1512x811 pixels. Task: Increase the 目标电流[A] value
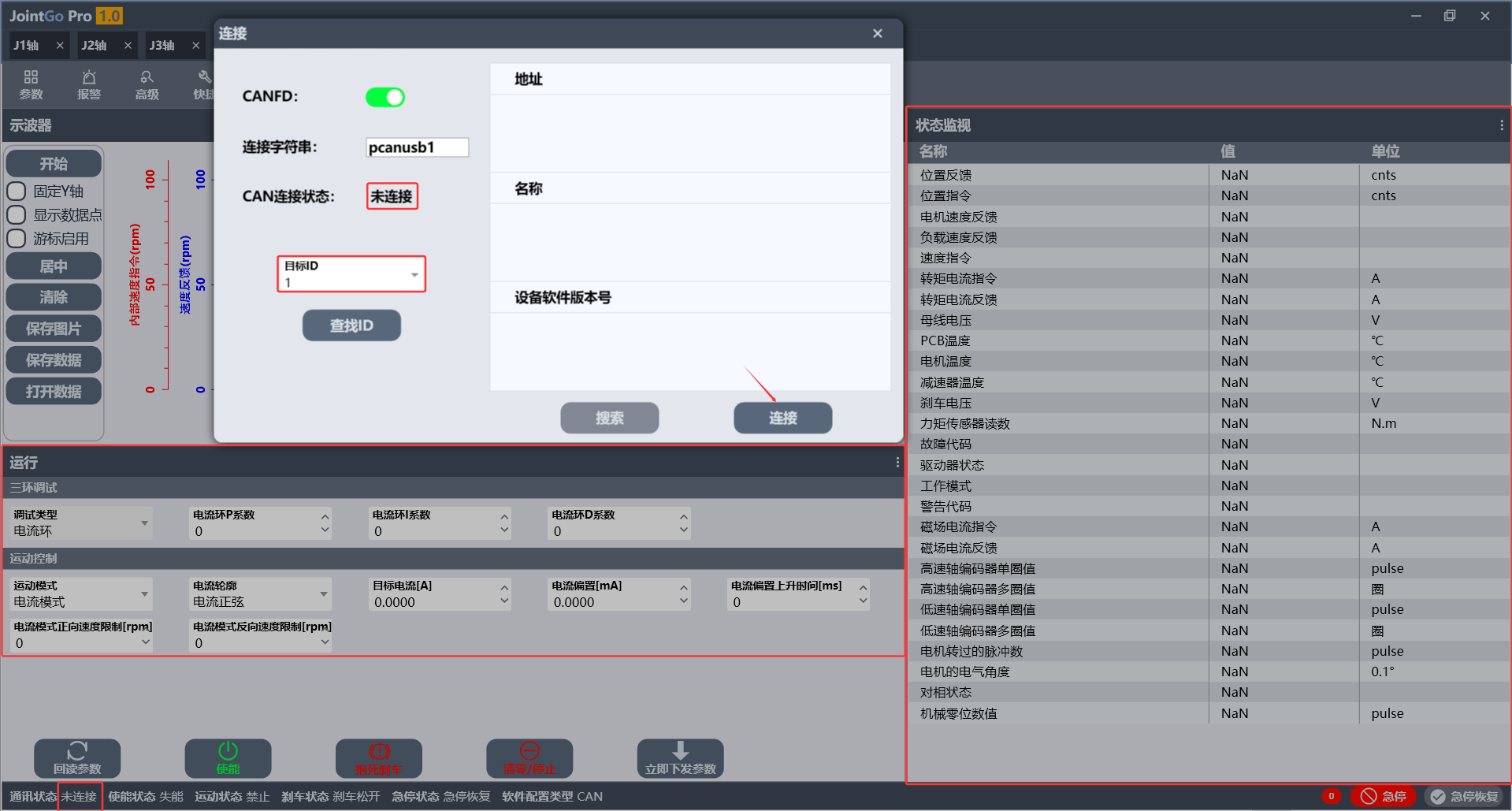[x=504, y=588]
